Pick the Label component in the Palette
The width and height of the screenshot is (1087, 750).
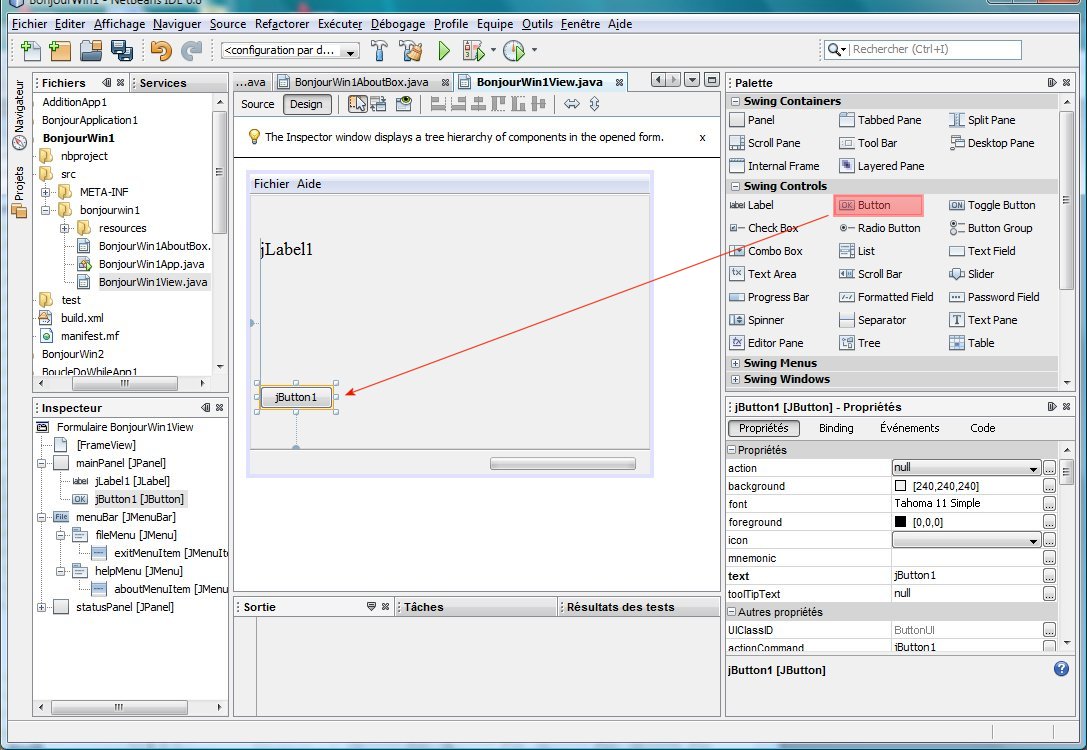pos(751,205)
